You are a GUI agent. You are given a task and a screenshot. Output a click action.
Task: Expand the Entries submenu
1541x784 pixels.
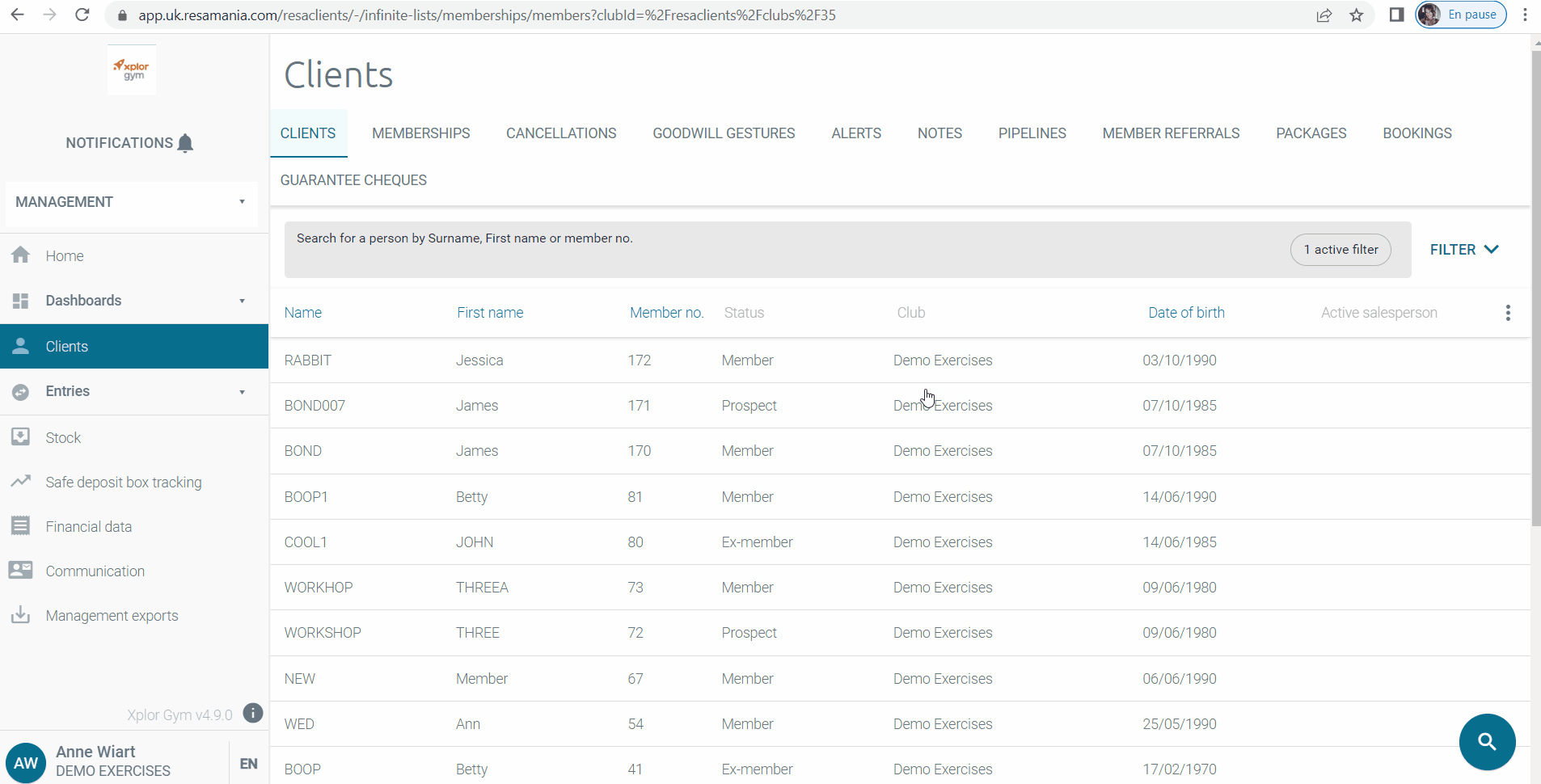coord(241,392)
